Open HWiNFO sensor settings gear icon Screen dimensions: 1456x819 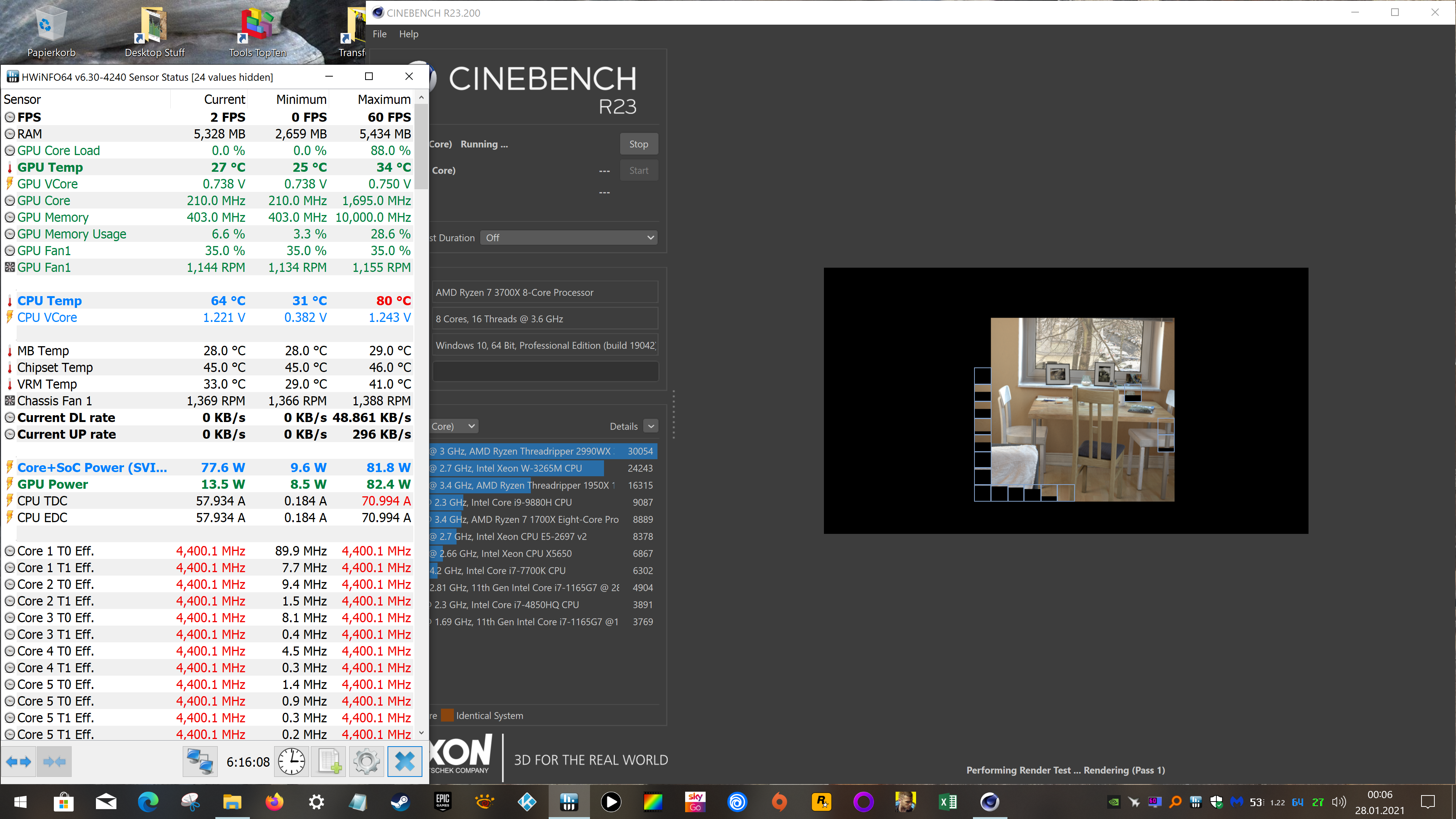[x=366, y=761]
